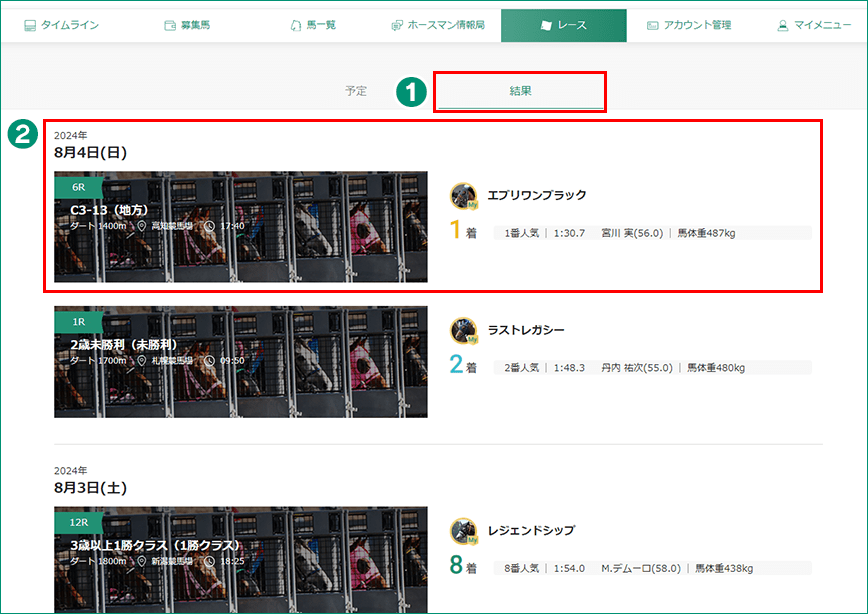Click the 1番人気 popularity text
The height and width of the screenshot is (614, 868).
coord(521,233)
